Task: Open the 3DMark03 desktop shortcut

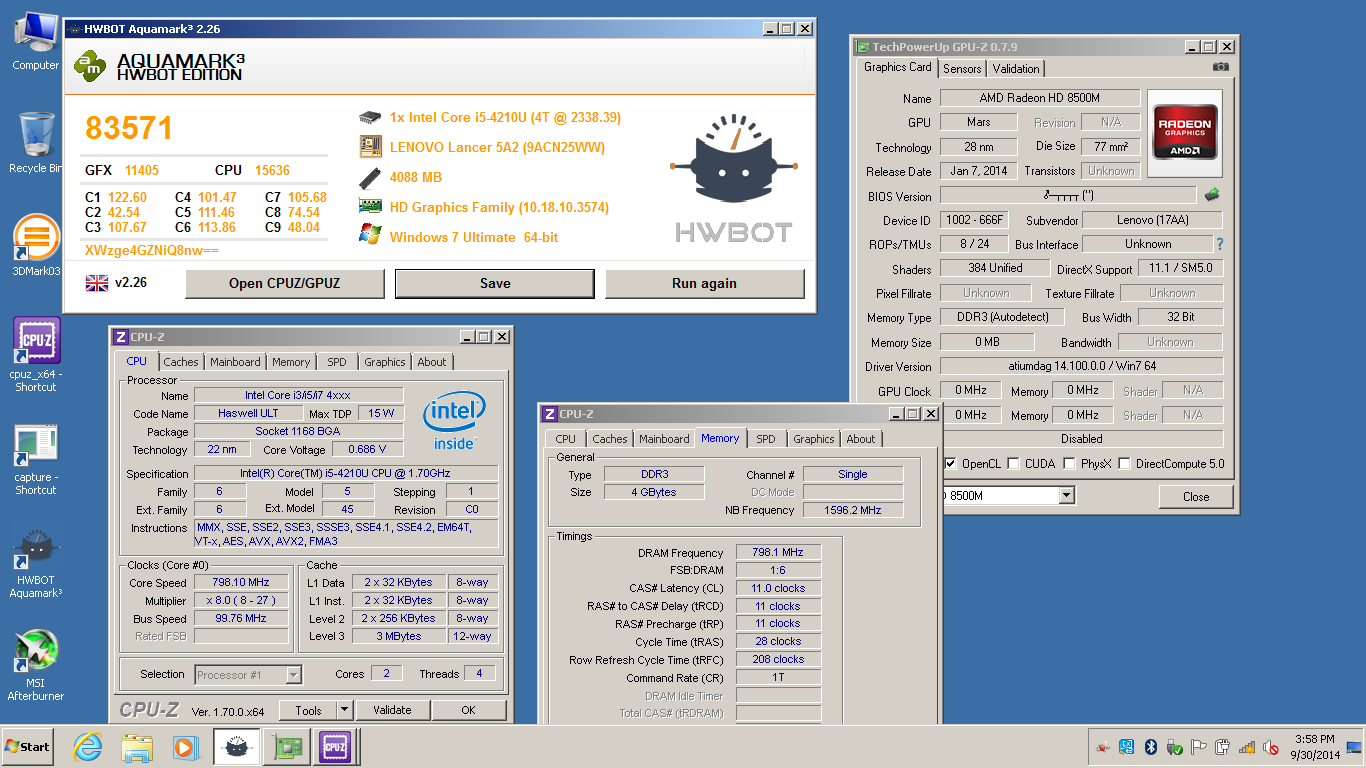Action: (x=35, y=246)
